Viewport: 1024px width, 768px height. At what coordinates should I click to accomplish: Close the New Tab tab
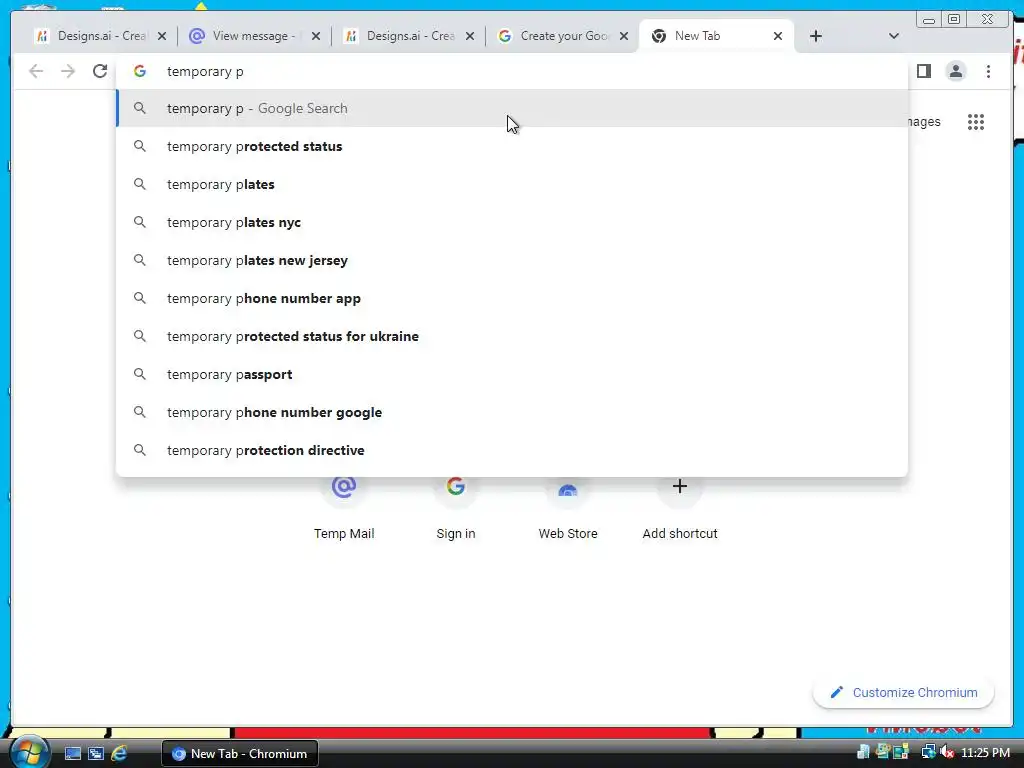click(x=778, y=37)
